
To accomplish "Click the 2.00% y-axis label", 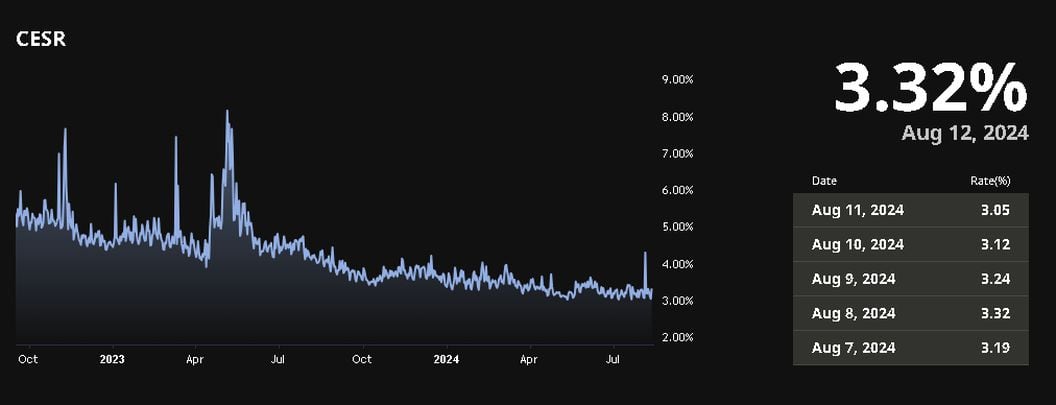I will pyautogui.click(x=678, y=337).
